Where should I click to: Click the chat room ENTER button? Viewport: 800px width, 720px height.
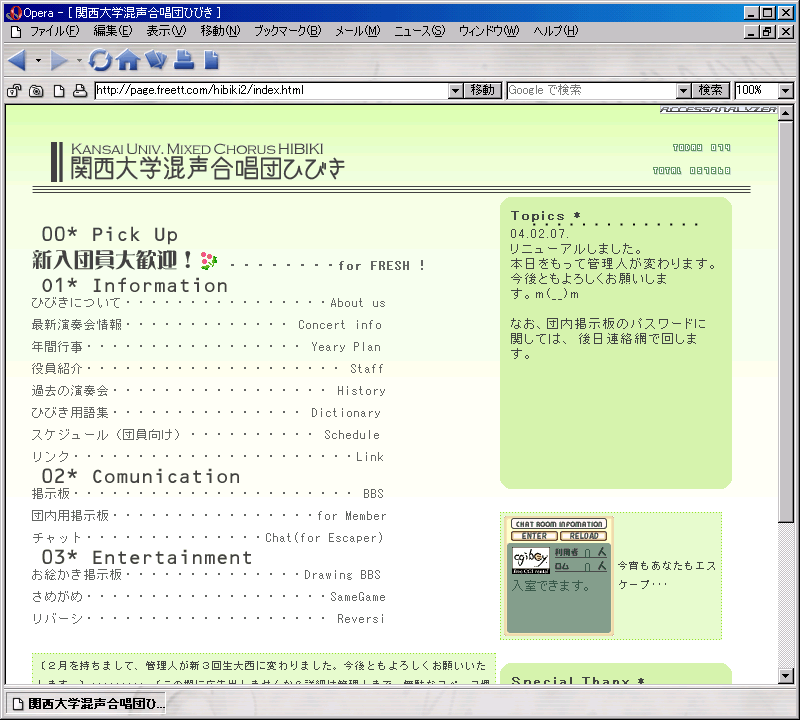point(534,536)
